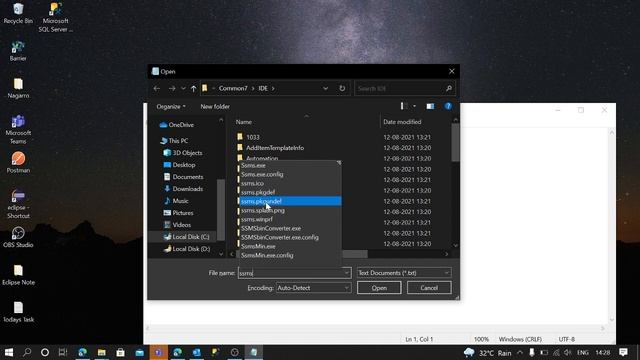
Task: Go back in the Open dialog
Action: [157, 88]
